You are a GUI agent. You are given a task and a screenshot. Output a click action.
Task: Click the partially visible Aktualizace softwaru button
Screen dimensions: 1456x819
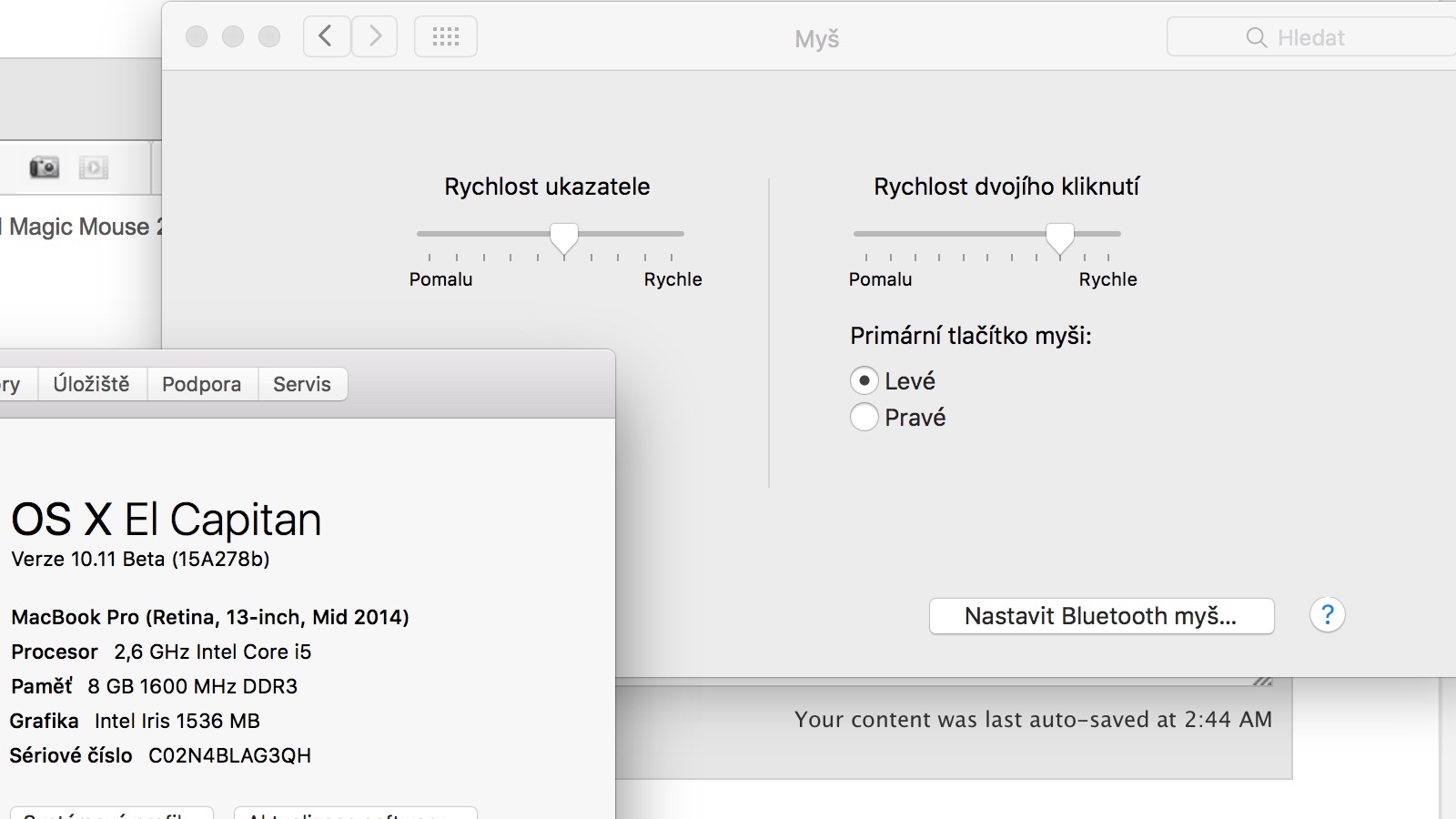(355, 813)
